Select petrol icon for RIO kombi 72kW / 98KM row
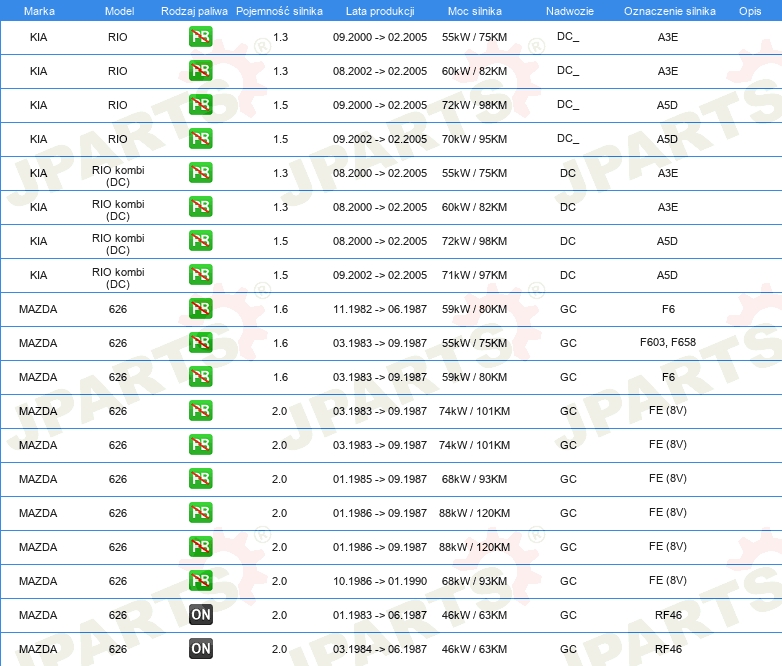This screenshot has width=782, height=666. click(200, 240)
